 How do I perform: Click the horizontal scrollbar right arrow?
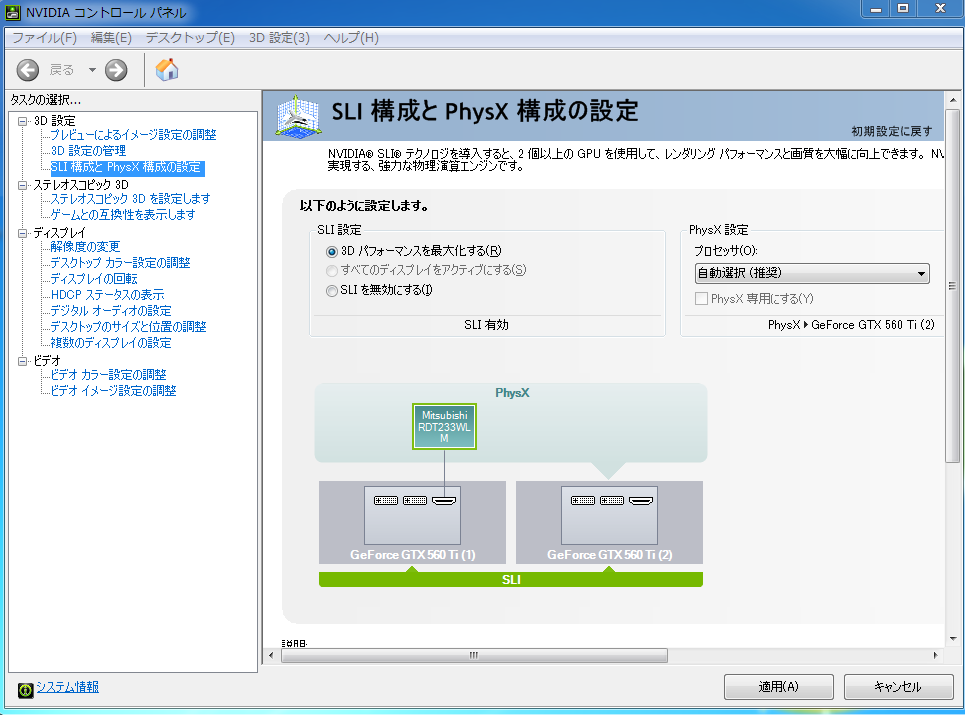(935, 655)
